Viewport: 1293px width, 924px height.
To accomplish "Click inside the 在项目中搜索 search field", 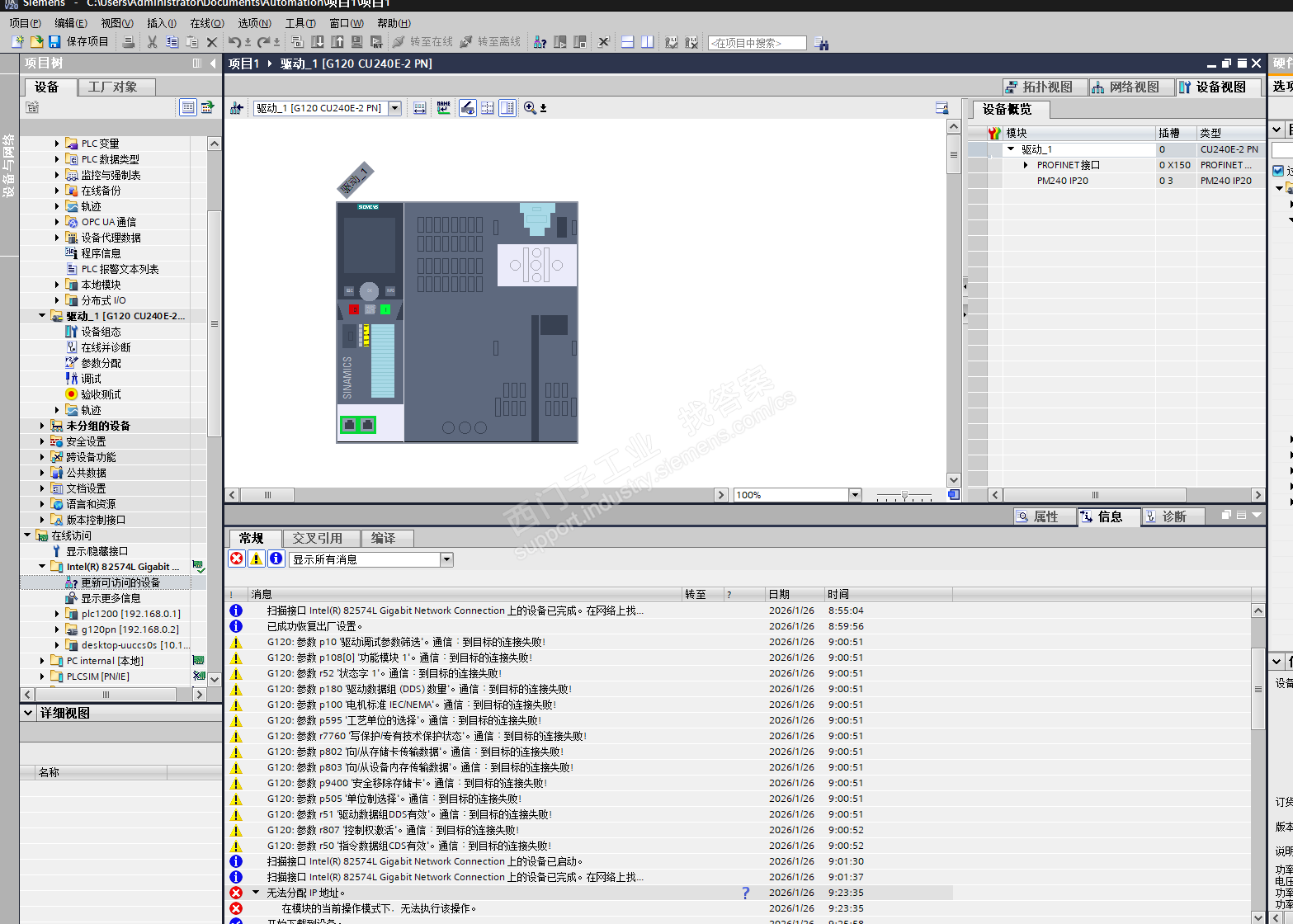I will 757,43.
